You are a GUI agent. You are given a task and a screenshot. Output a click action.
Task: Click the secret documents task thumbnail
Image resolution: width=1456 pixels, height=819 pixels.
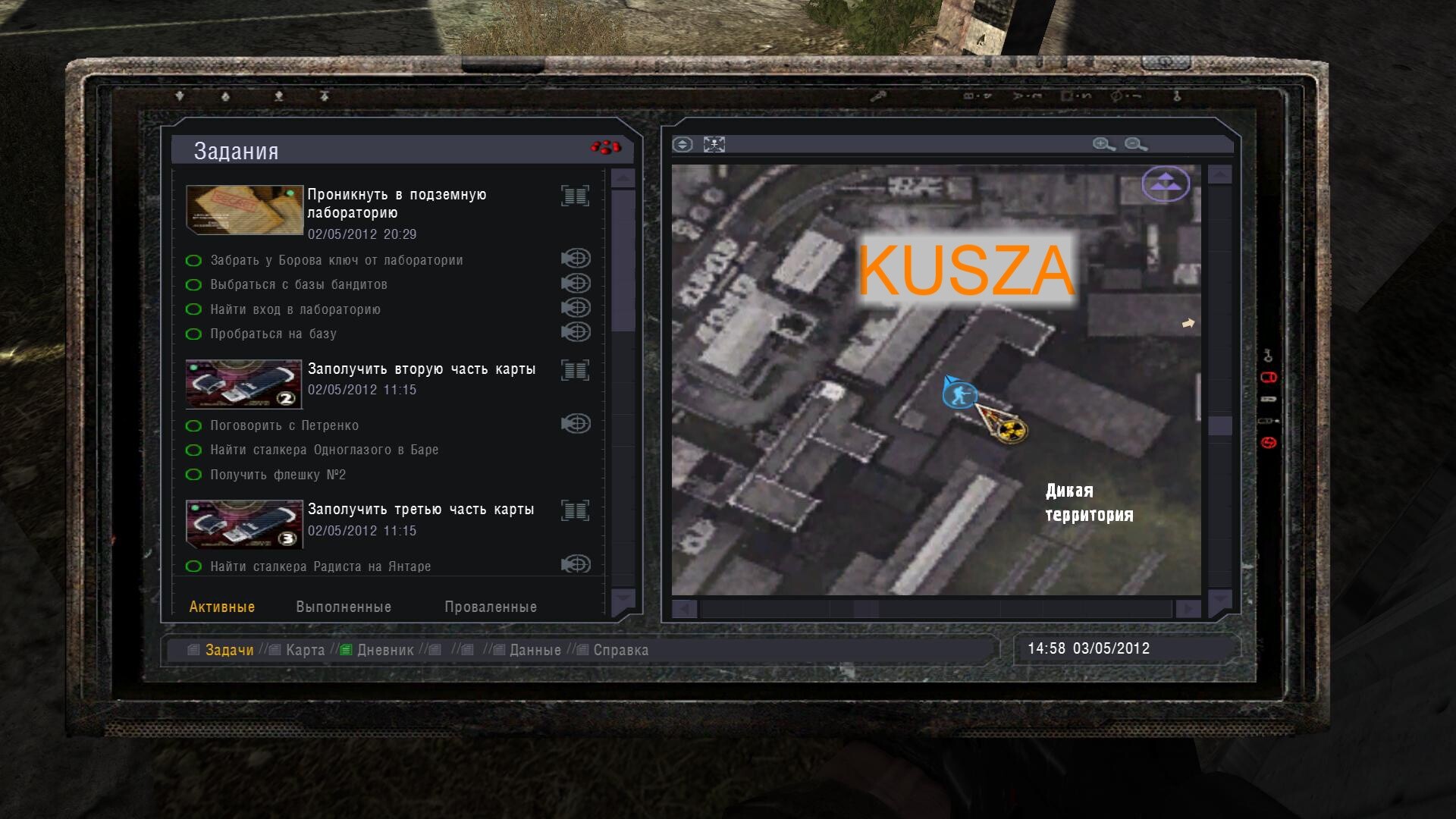(x=244, y=210)
